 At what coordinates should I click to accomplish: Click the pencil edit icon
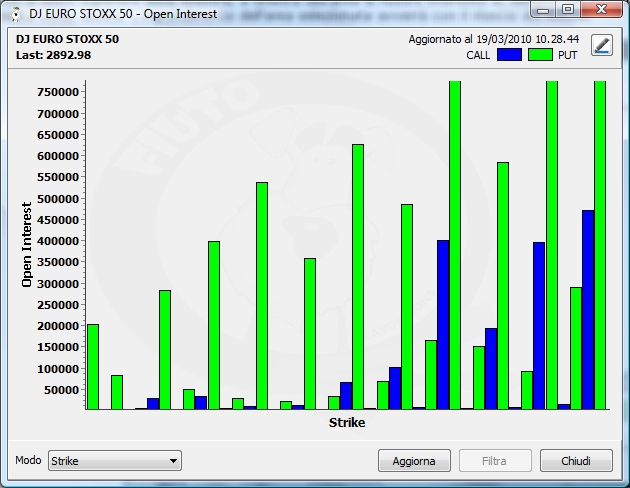pos(601,45)
